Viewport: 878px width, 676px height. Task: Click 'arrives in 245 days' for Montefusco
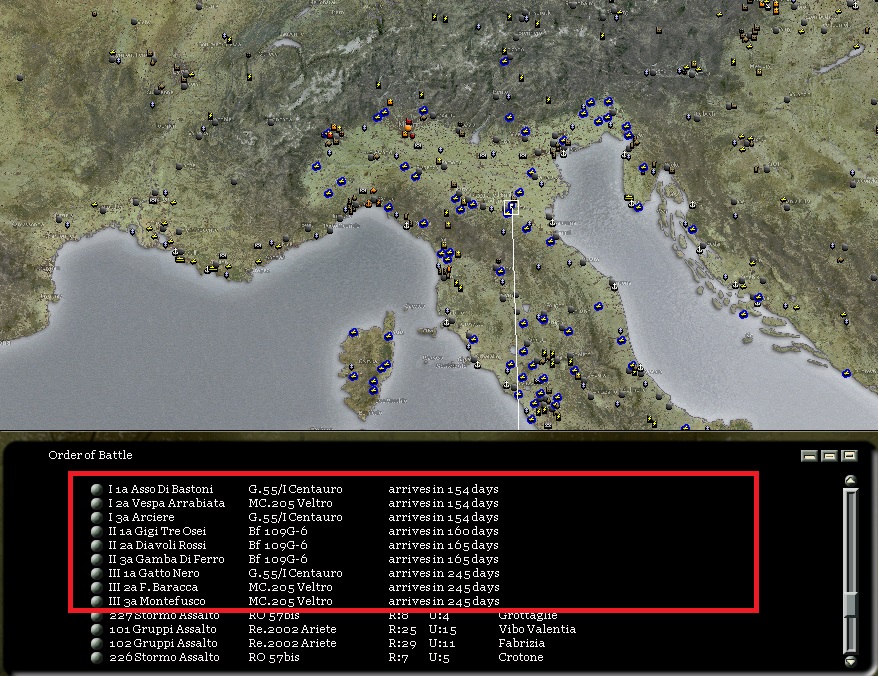click(x=443, y=601)
